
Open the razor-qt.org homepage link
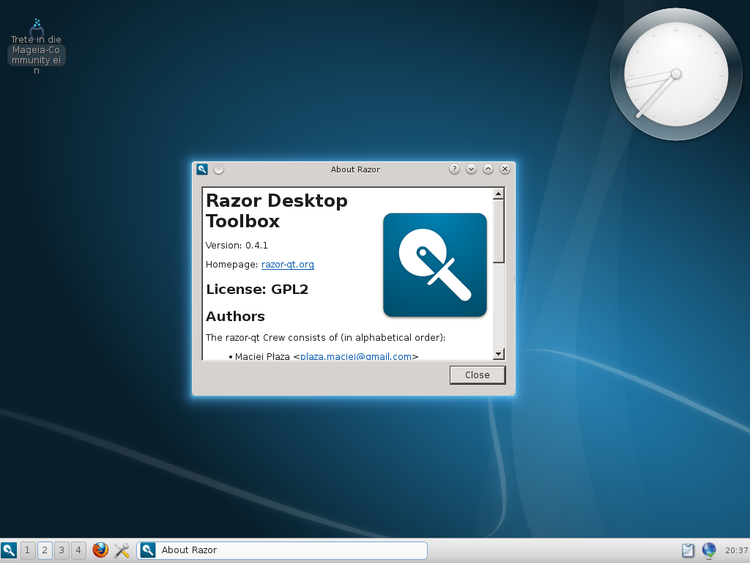(x=288, y=264)
